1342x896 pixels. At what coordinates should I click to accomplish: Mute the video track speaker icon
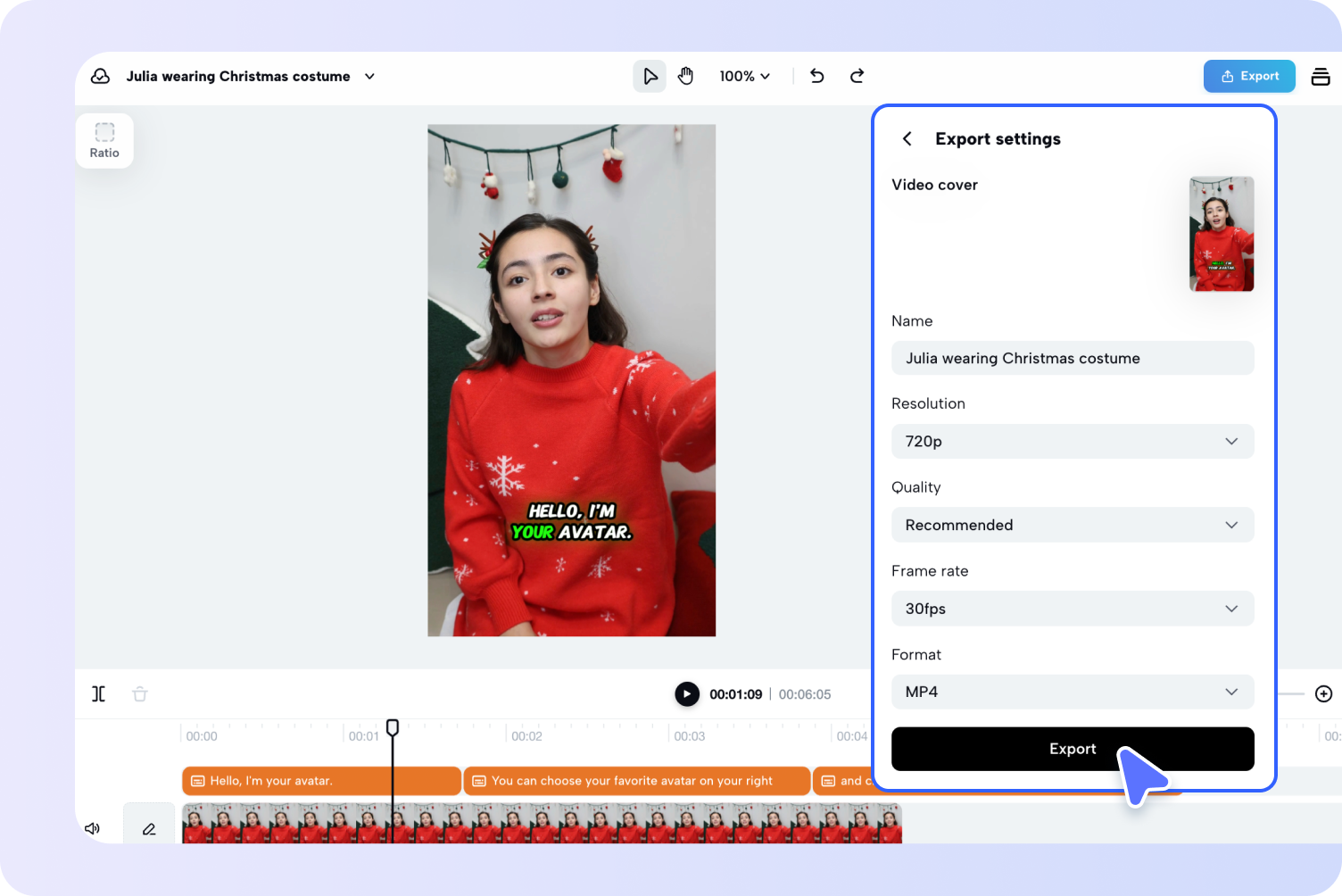(x=92, y=828)
